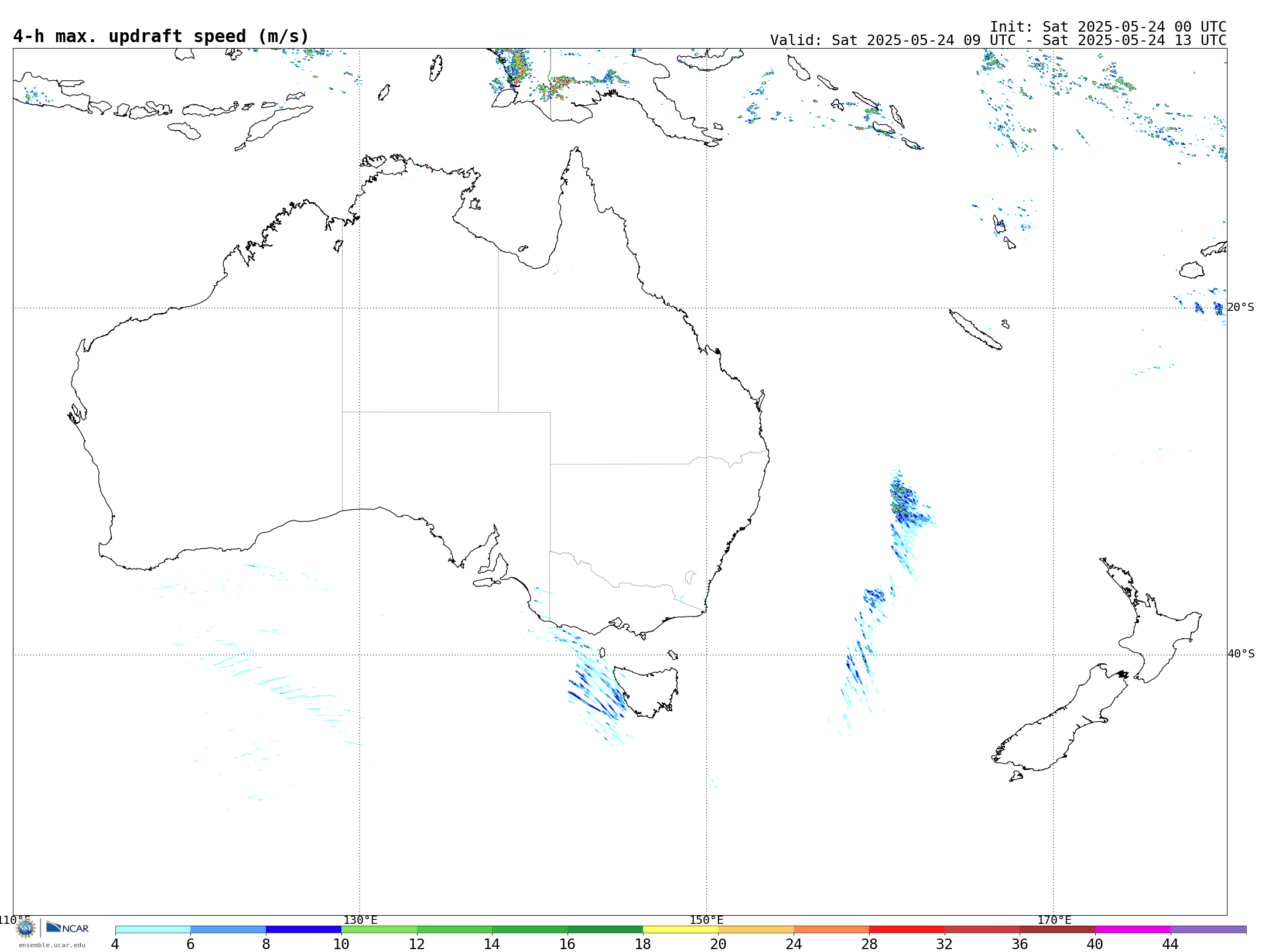Image resolution: width=1265 pixels, height=952 pixels.
Task: Click the colorbar tick label '16'
Action: [x=567, y=944]
